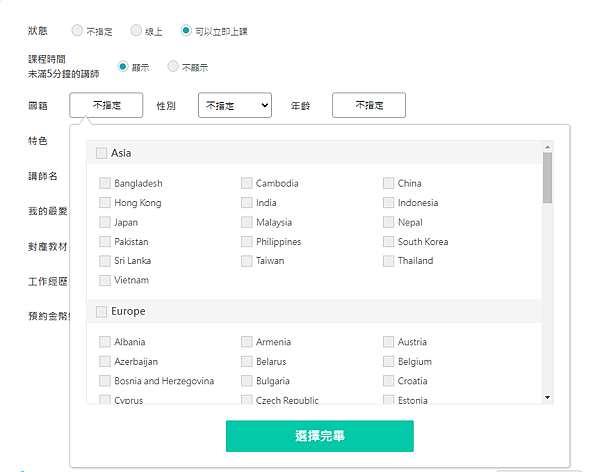
Task: Select the 不指定 status radio button
Action: click(78, 31)
